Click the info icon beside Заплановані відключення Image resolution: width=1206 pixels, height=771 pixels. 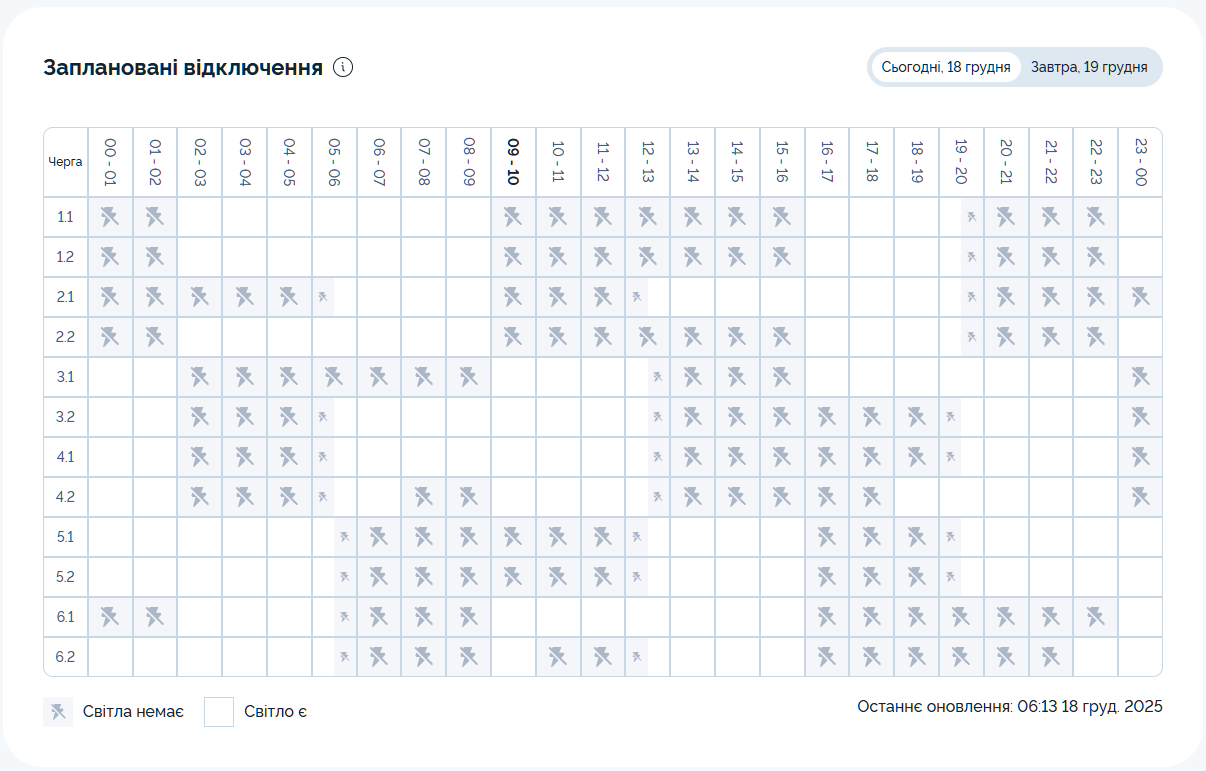[x=343, y=68]
